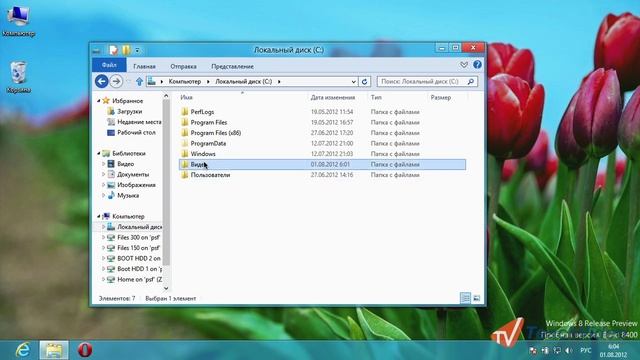Click Локальный диск (C:) breadcrumb segment
Screen dimensions: 640x360
pyautogui.click(x=243, y=81)
